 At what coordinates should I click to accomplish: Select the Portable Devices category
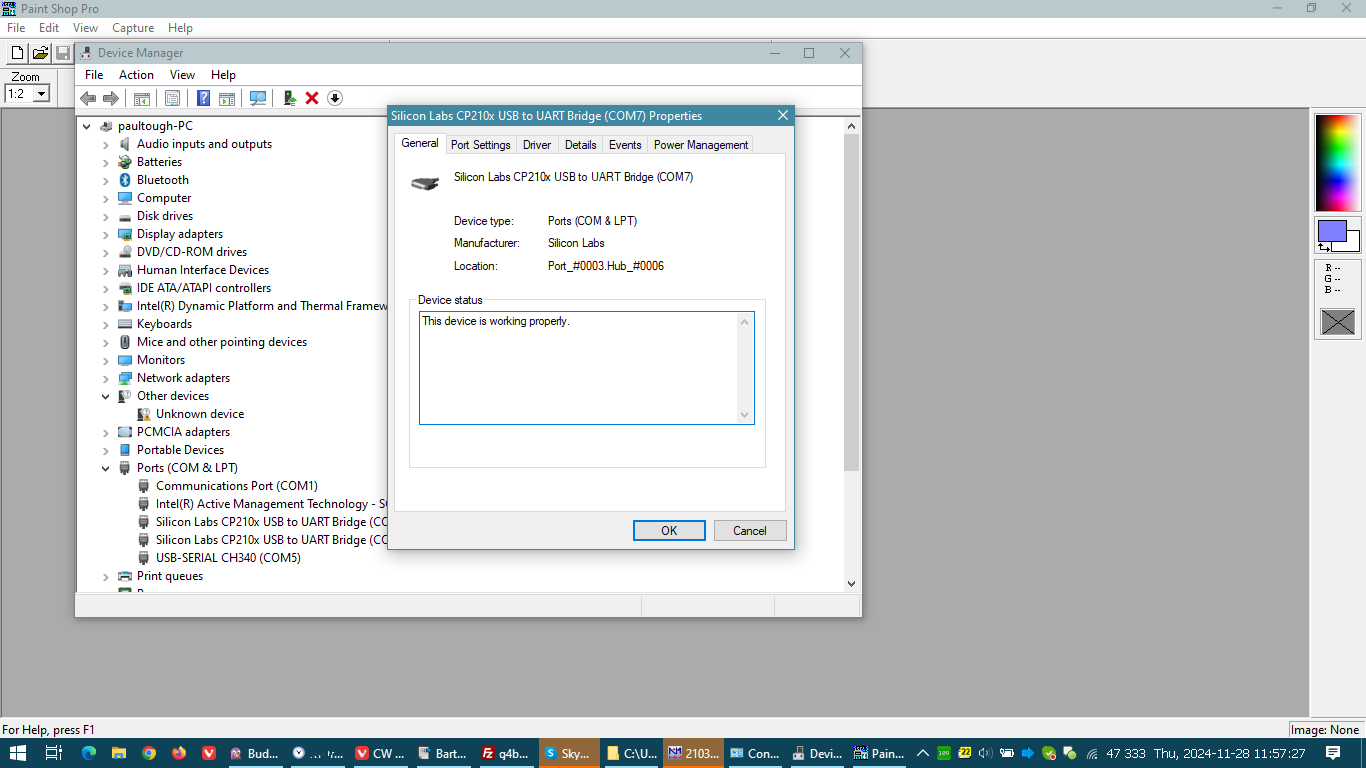(x=180, y=450)
